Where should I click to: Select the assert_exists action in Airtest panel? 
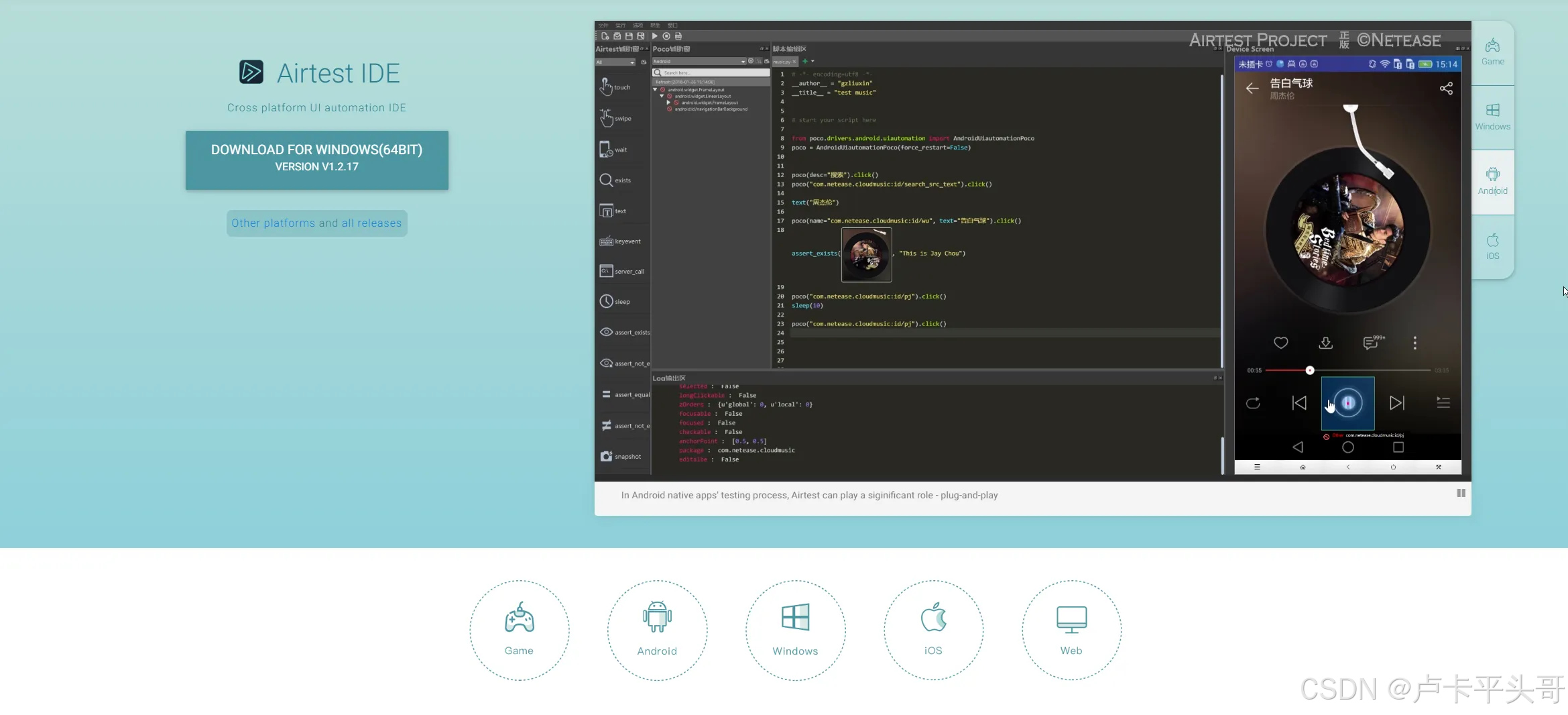pyautogui.click(x=624, y=332)
